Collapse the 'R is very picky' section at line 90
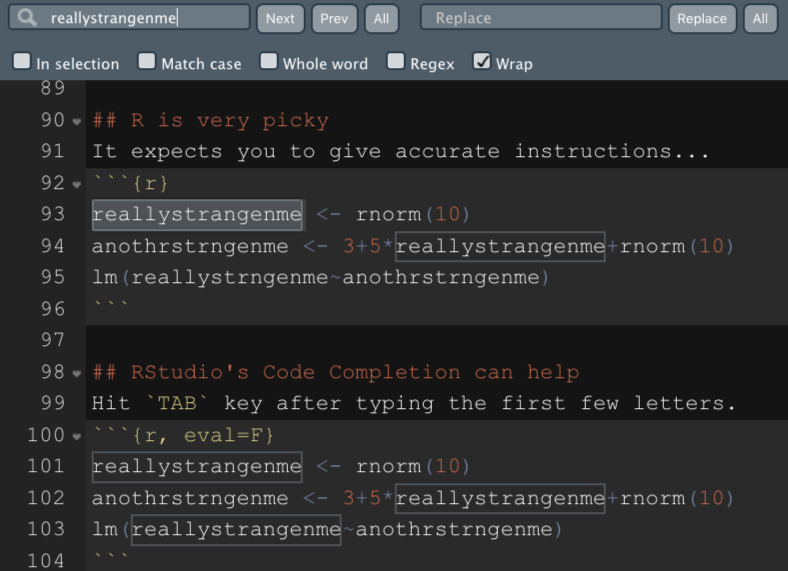The image size is (788, 571). tap(77, 121)
